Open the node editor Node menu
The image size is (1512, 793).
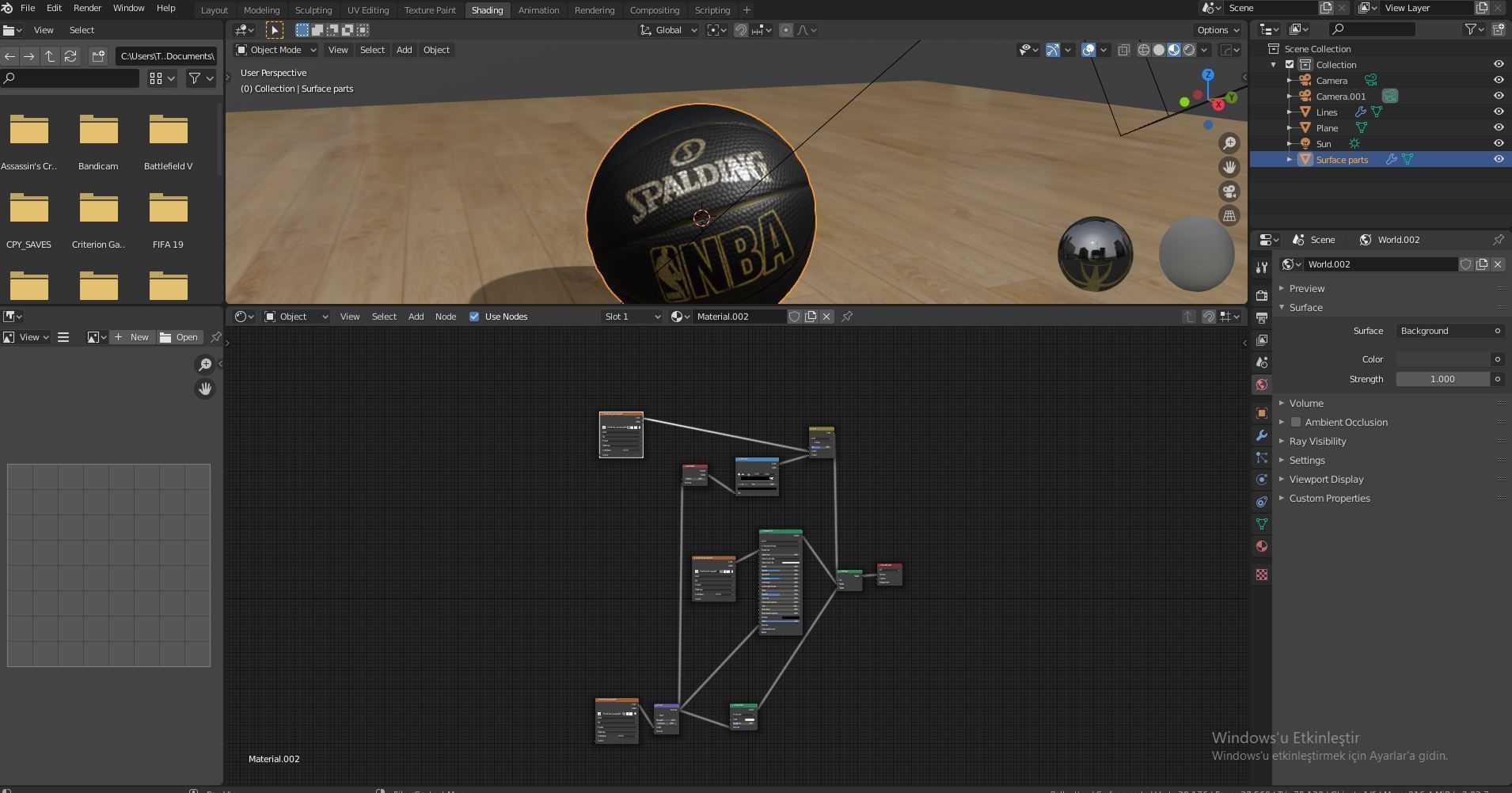click(x=446, y=317)
